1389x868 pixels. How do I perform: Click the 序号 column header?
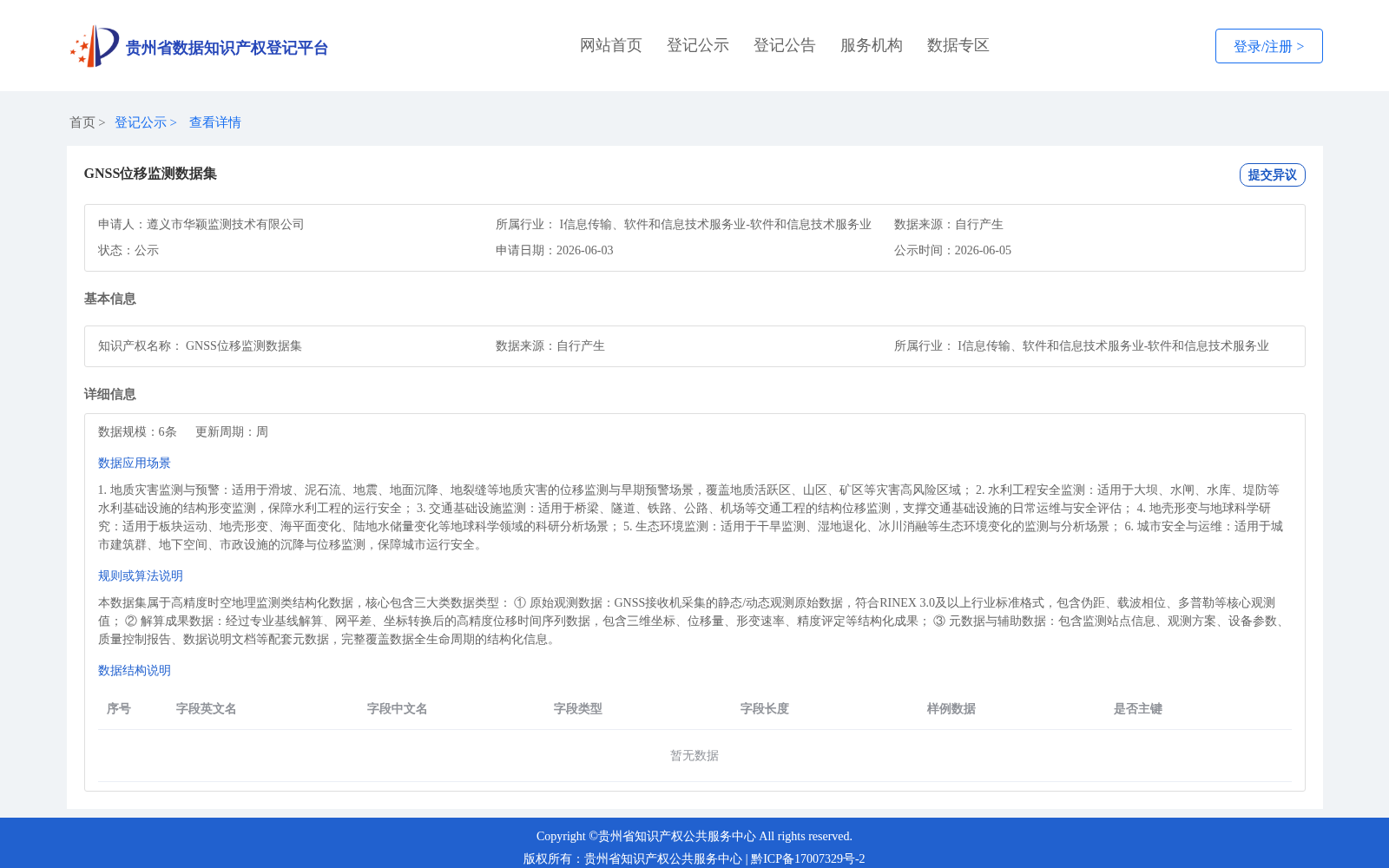point(119,708)
